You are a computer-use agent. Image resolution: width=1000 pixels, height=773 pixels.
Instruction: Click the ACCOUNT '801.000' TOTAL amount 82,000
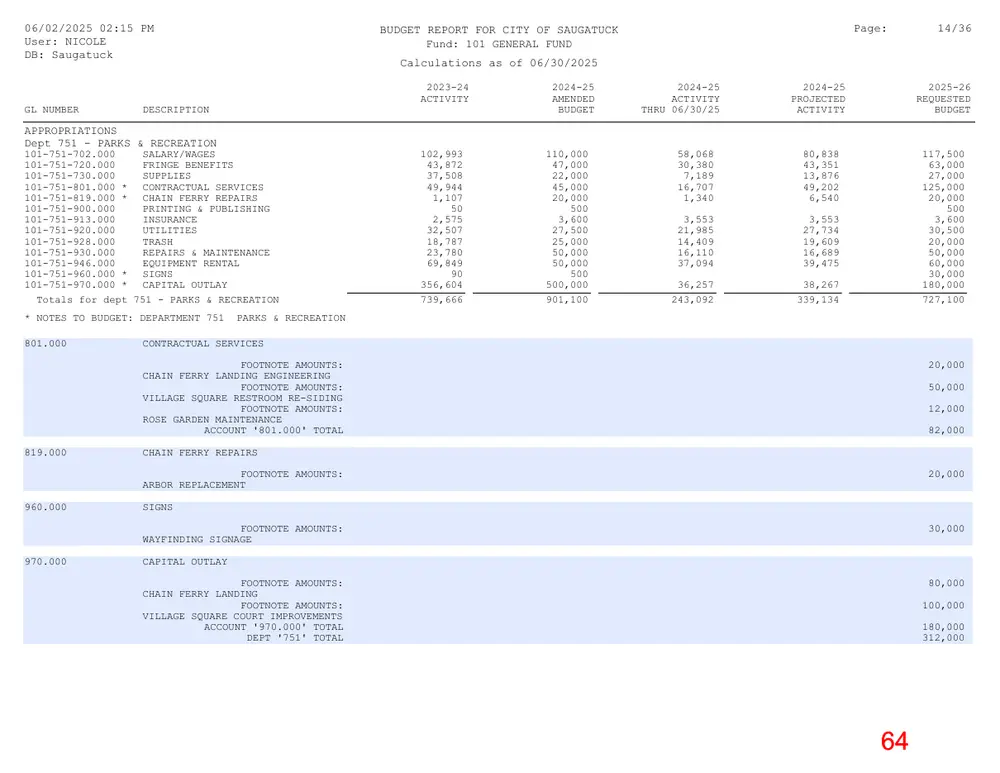tap(946, 431)
